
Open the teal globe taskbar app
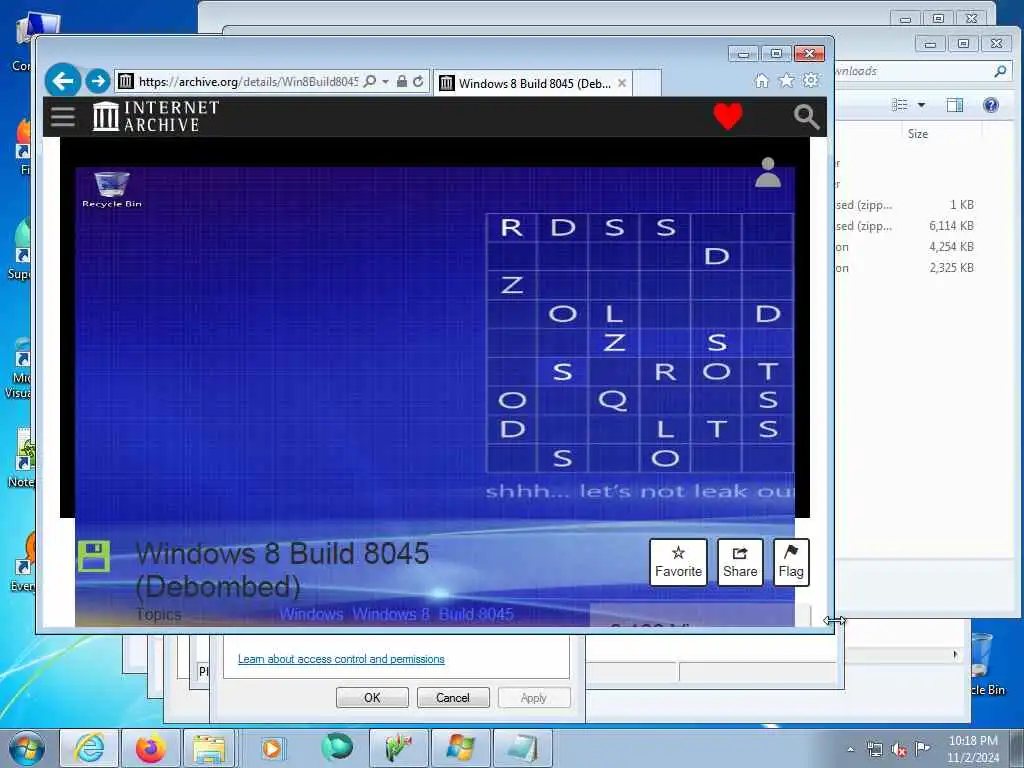(x=337, y=747)
